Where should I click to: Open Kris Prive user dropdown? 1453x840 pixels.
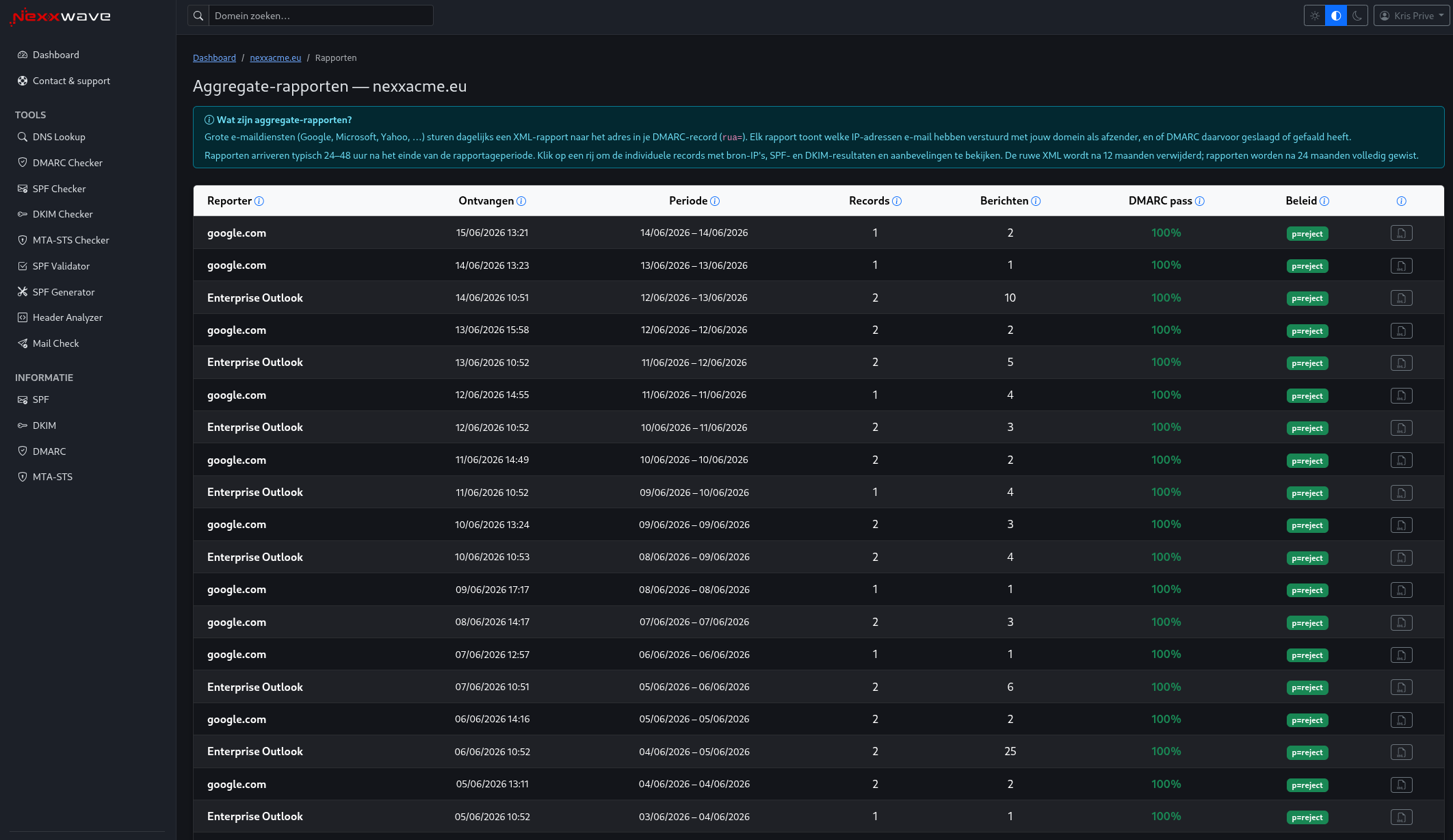pyautogui.click(x=1411, y=16)
